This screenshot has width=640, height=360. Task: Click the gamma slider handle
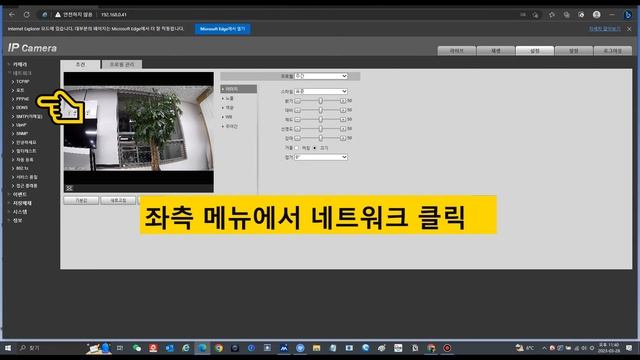(321, 138)
